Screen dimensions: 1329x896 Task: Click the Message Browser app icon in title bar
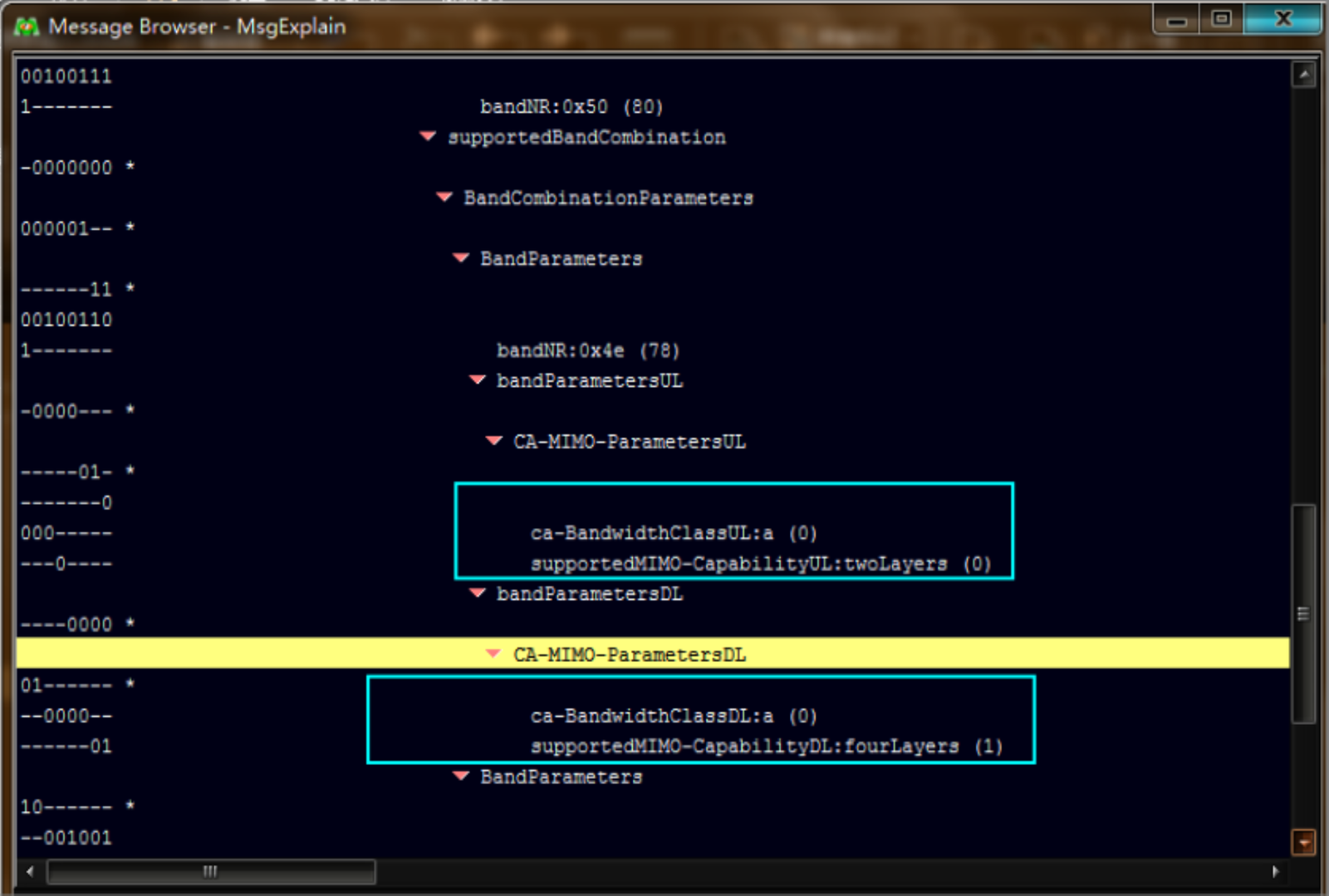tap(27, 27)
